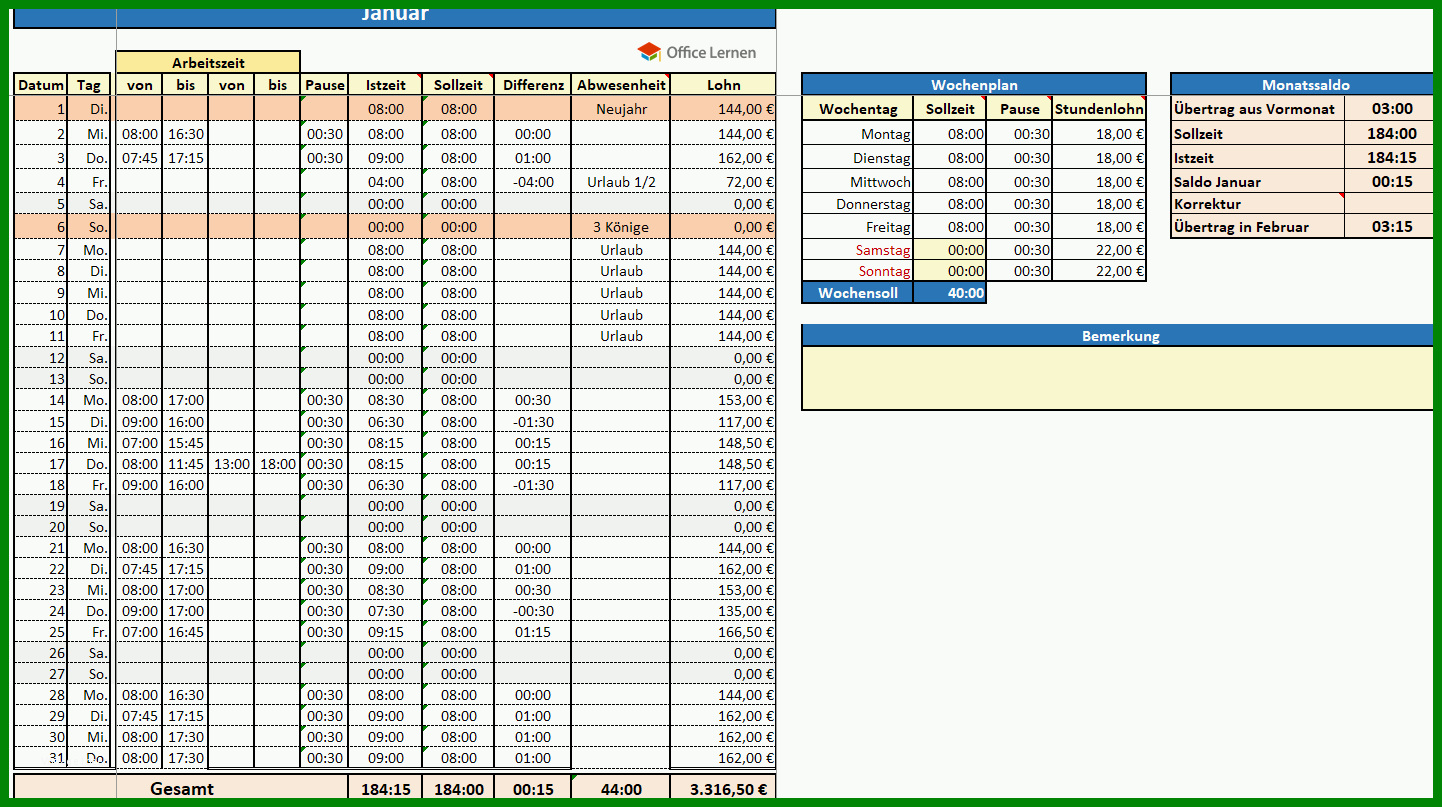1442x807 pixels.
Task: Select the 01:15 difference cell
Action: point(533,632)
